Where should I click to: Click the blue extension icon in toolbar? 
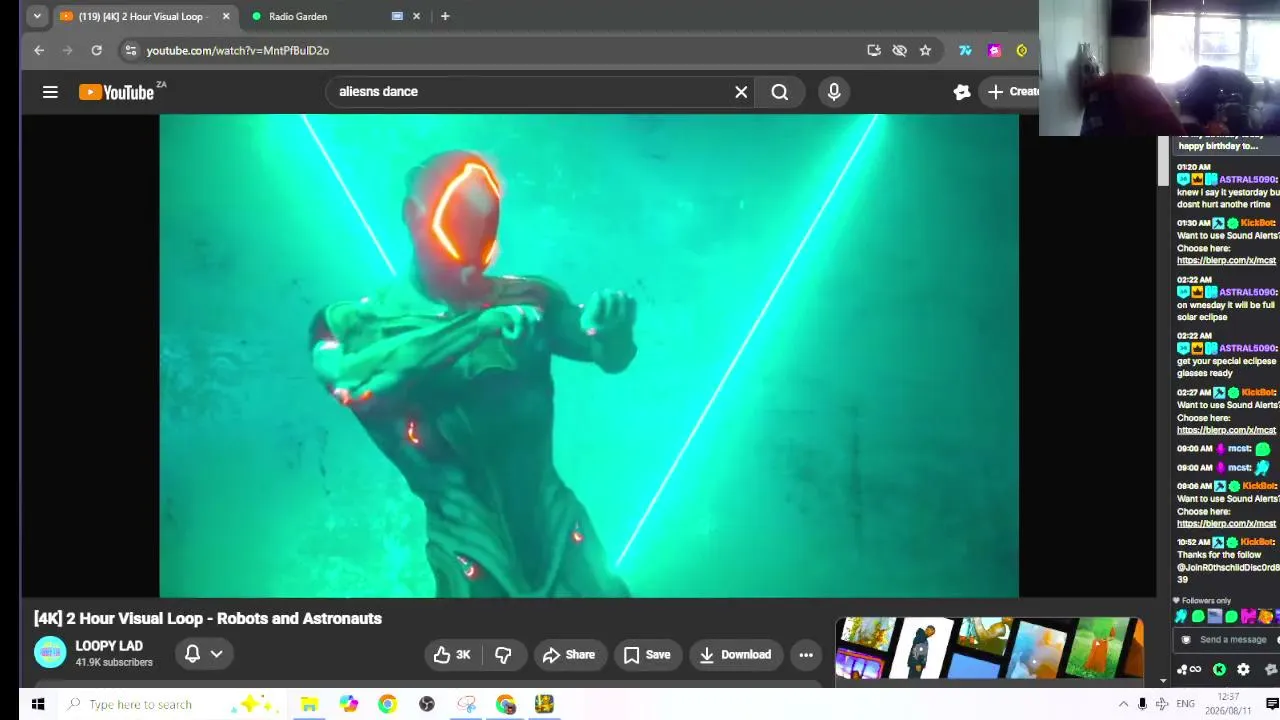coord(965,50)
